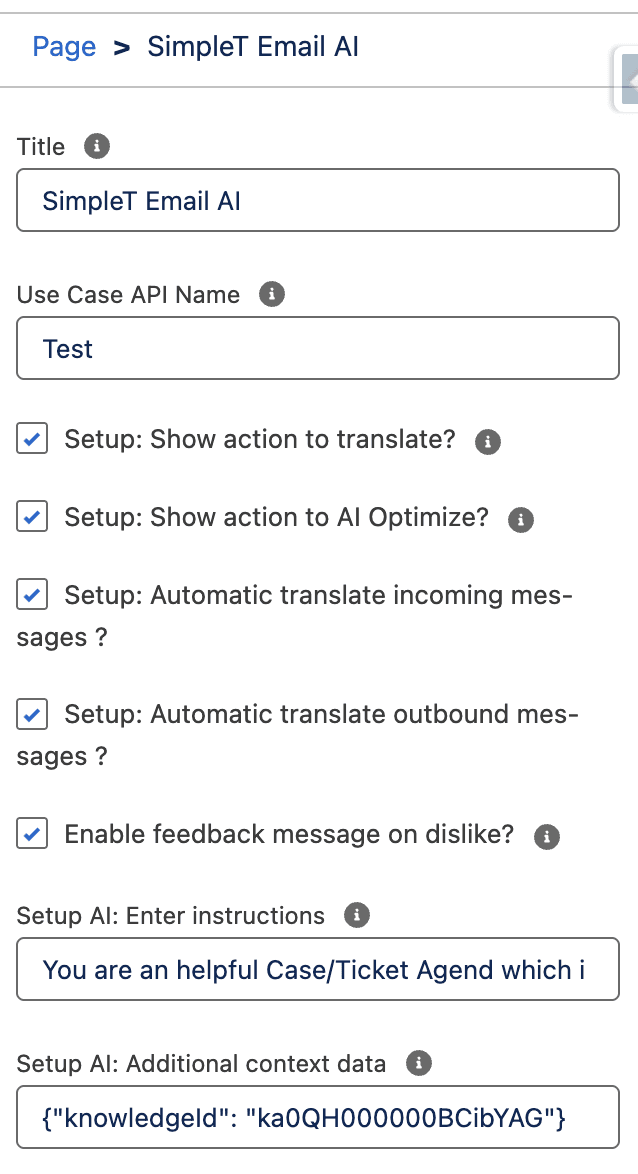Viewport: 638px width, 1174px height.
Task: Select the knowledgeId context data field
Action: click(317, 1117)
